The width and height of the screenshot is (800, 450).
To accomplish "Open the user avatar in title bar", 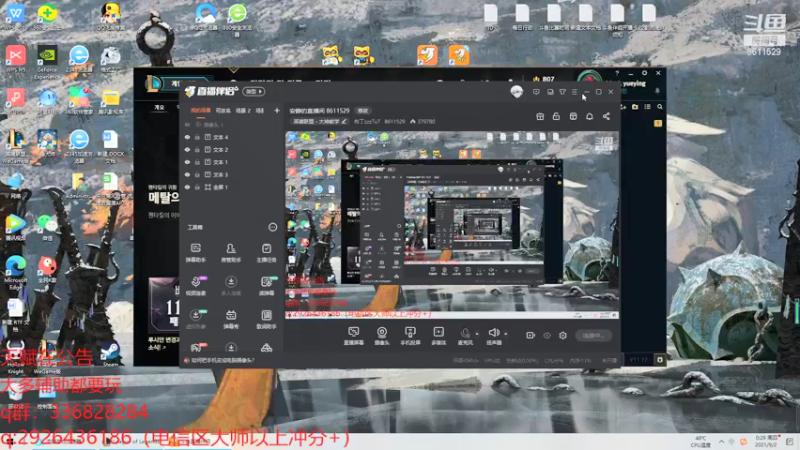I will 516,92.
